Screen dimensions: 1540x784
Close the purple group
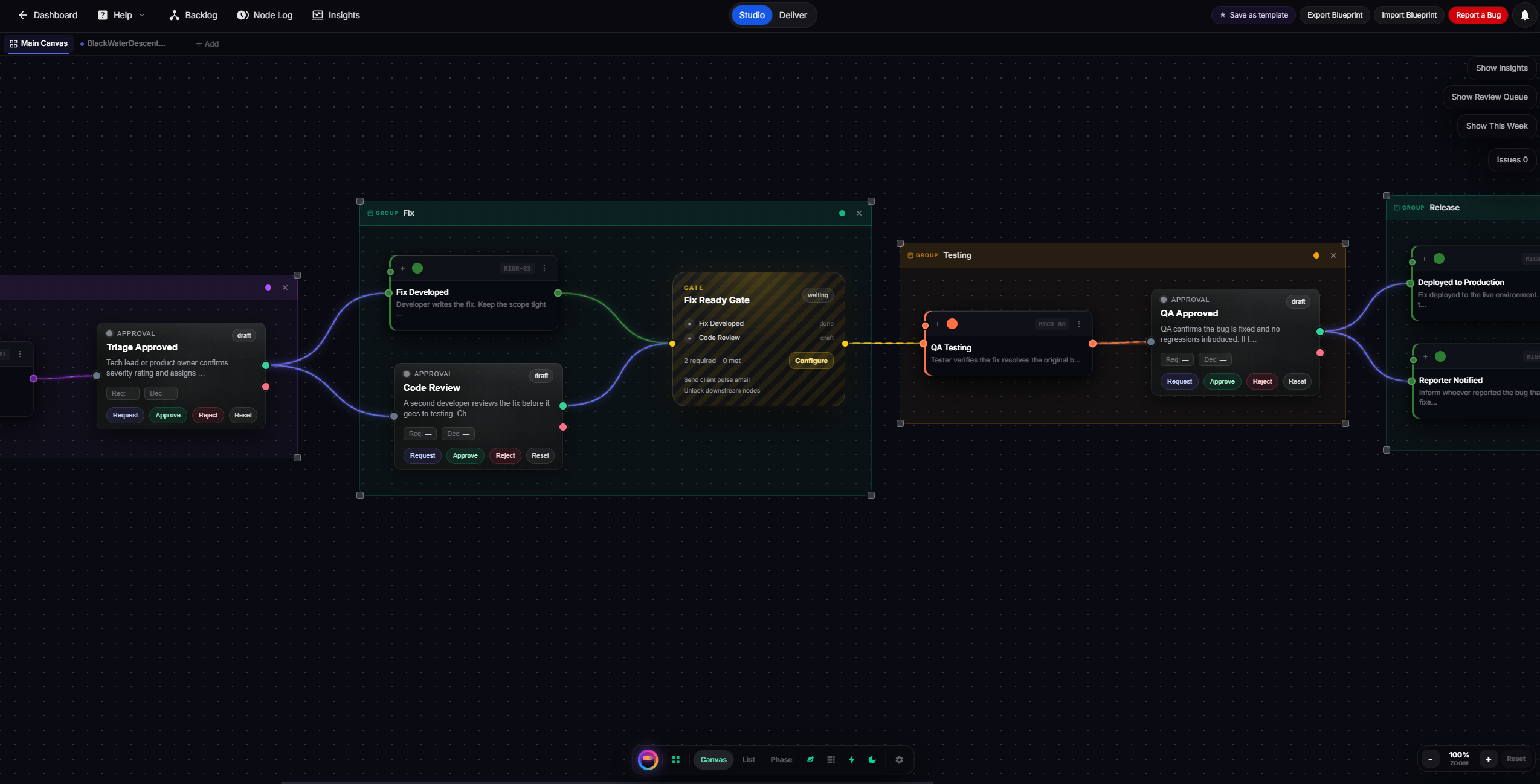285,288
